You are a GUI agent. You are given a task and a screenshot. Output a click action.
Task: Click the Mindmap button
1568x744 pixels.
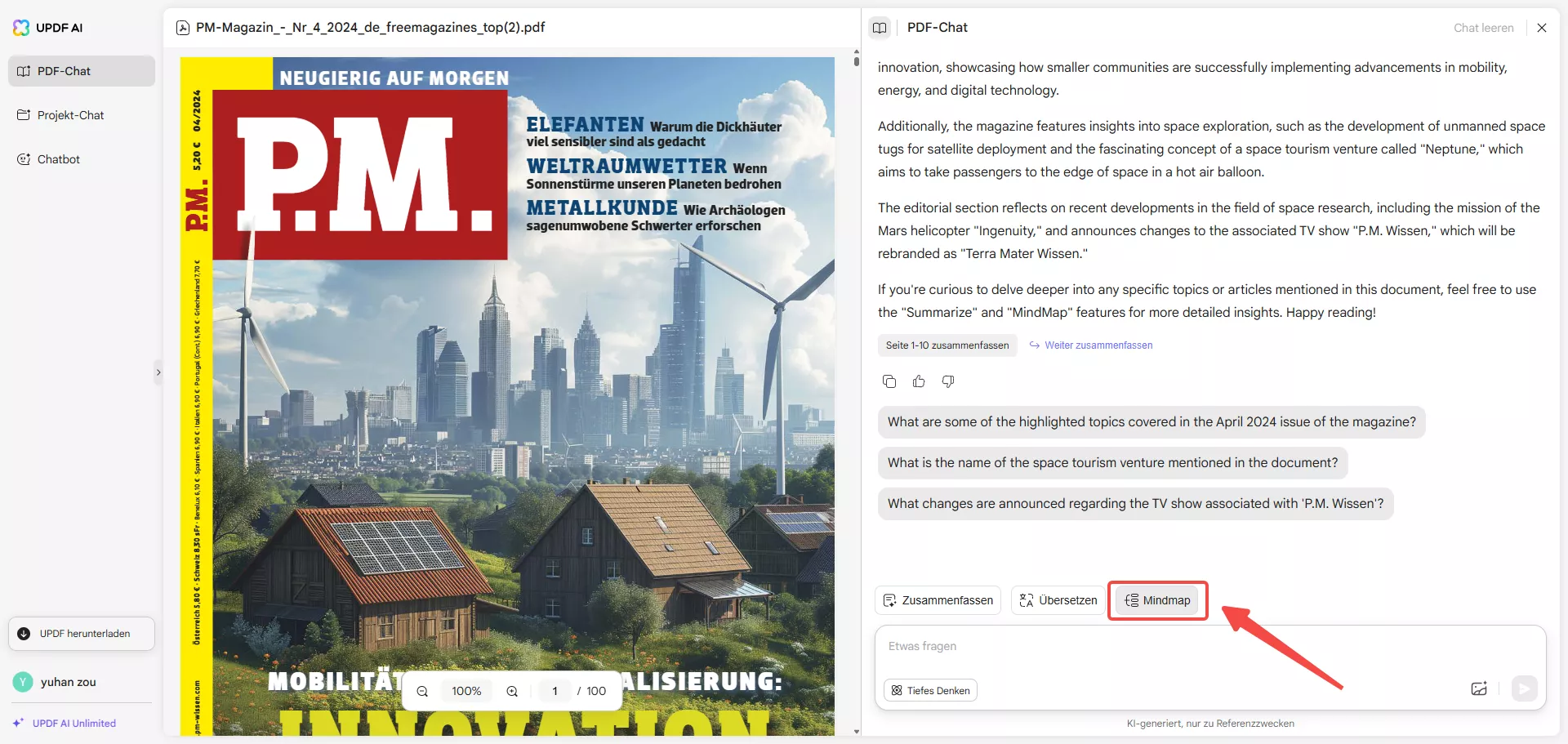(x=1157, y=600)
